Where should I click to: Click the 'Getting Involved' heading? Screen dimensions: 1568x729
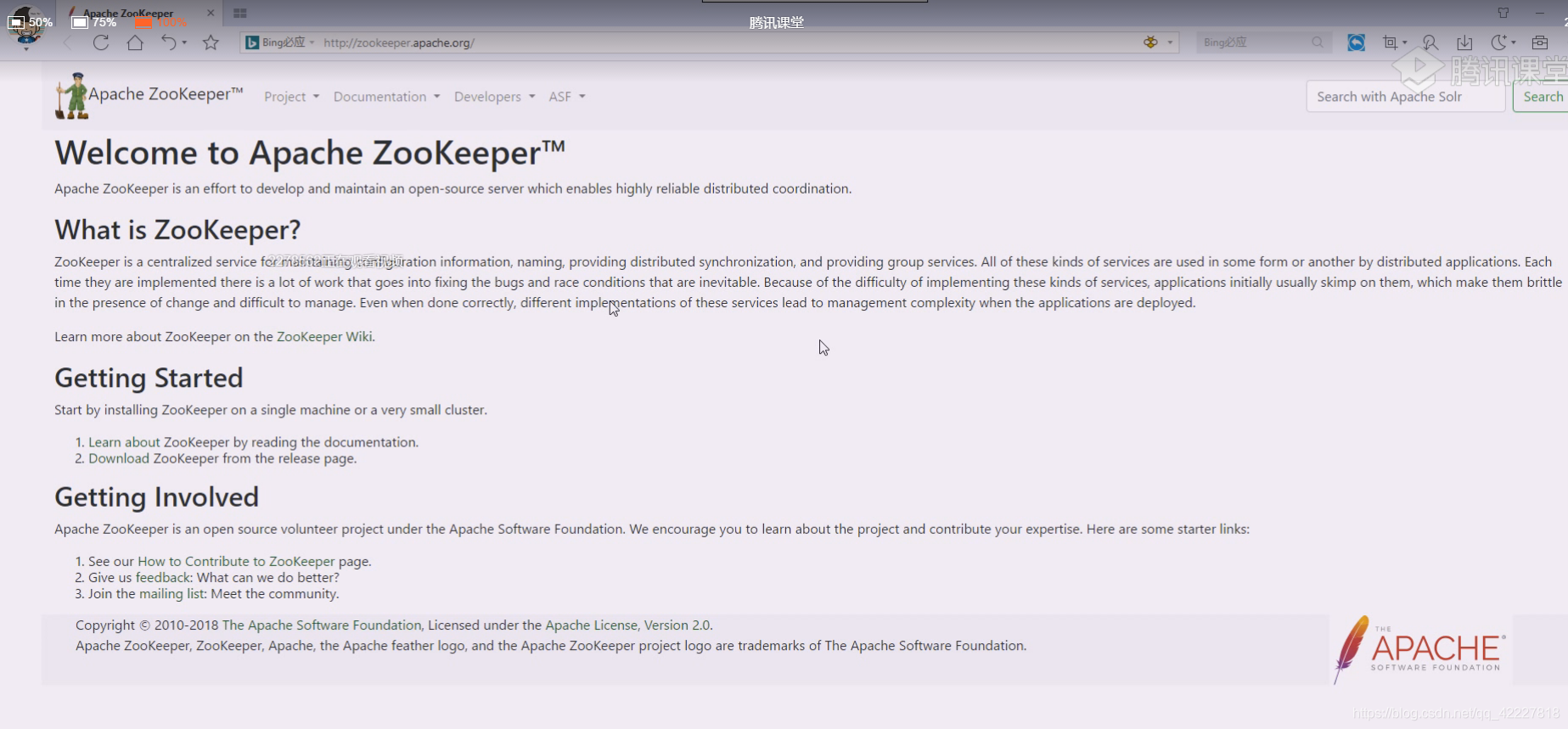coord(156,496)
